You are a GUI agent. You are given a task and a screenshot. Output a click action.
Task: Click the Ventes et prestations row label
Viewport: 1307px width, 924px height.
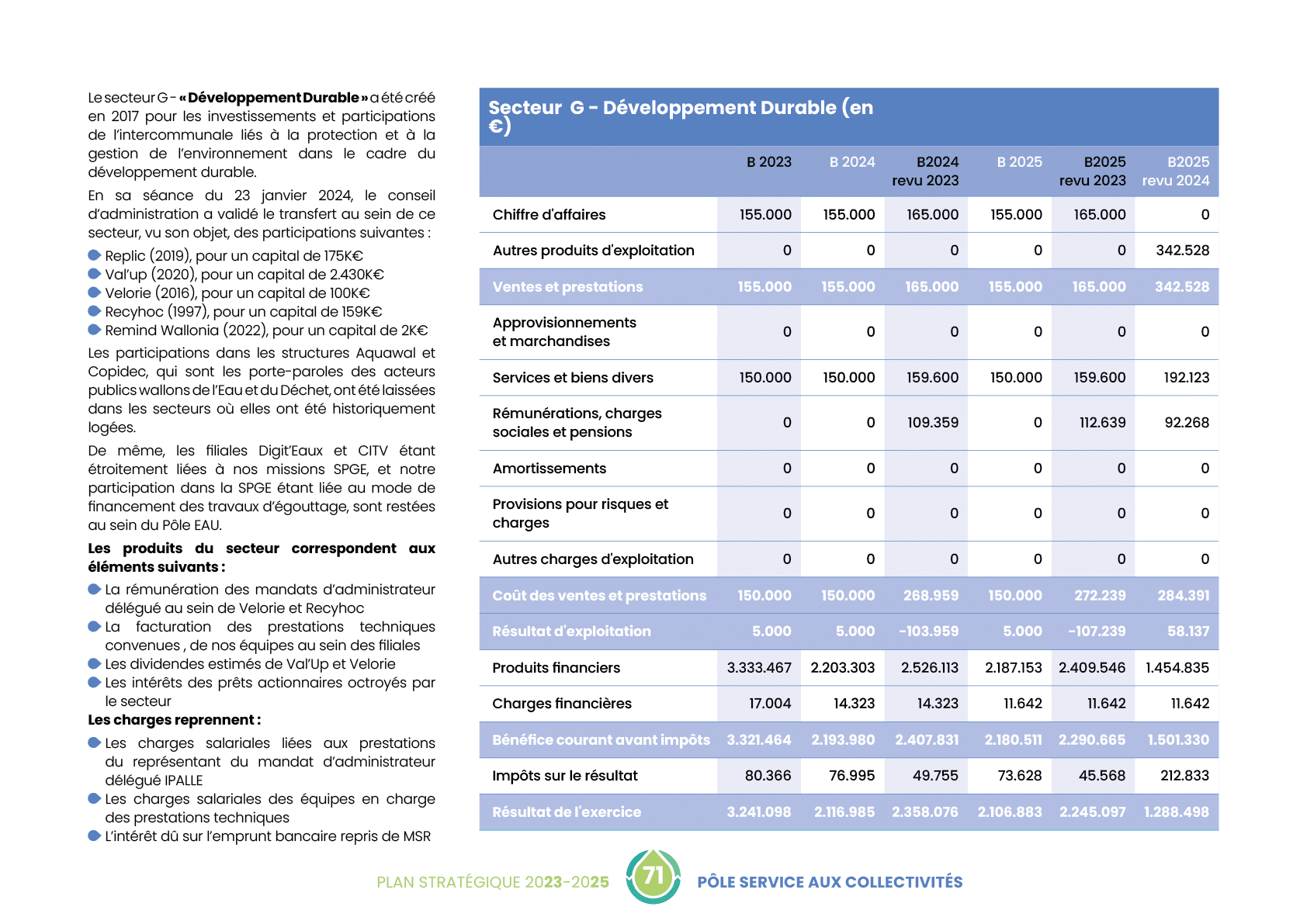pos(567,287)
